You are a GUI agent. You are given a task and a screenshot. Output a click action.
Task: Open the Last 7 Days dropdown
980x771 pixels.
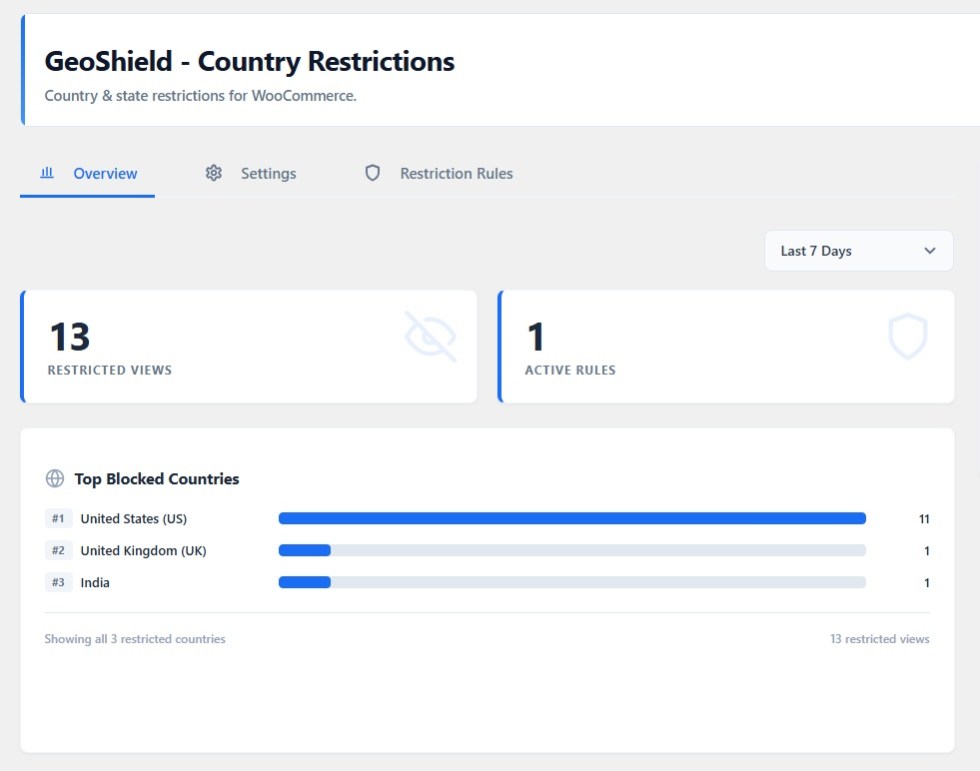tap(859, 251)
